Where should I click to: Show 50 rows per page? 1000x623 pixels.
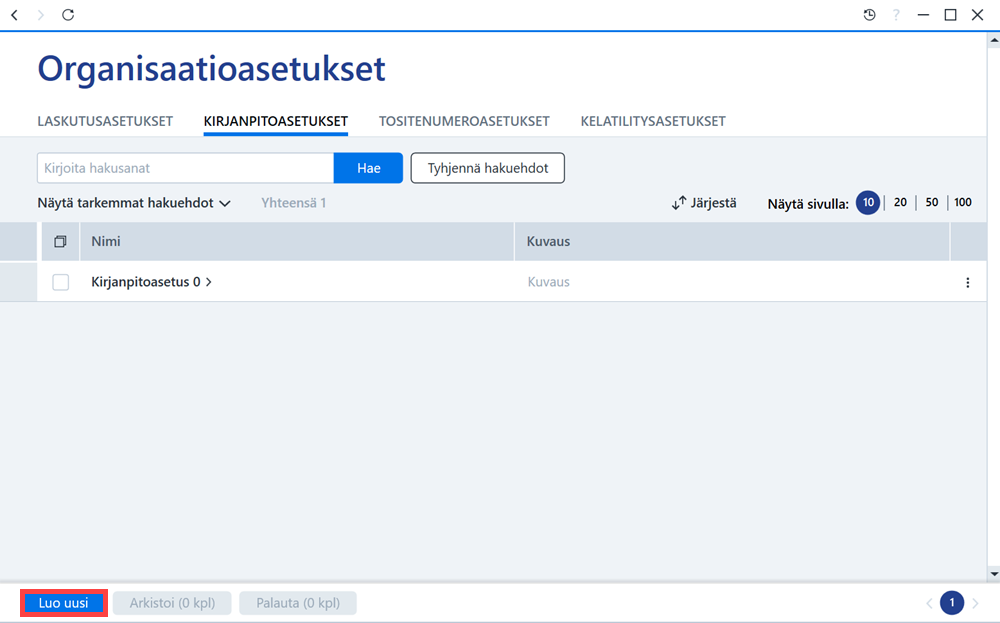click(x=932, y=203)
